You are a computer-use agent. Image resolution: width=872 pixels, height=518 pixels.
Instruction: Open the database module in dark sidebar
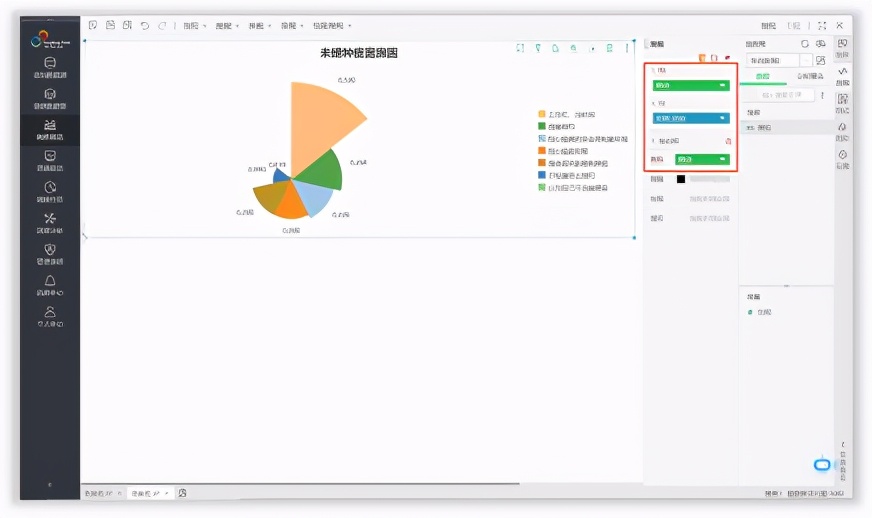[x=50, y=67]
